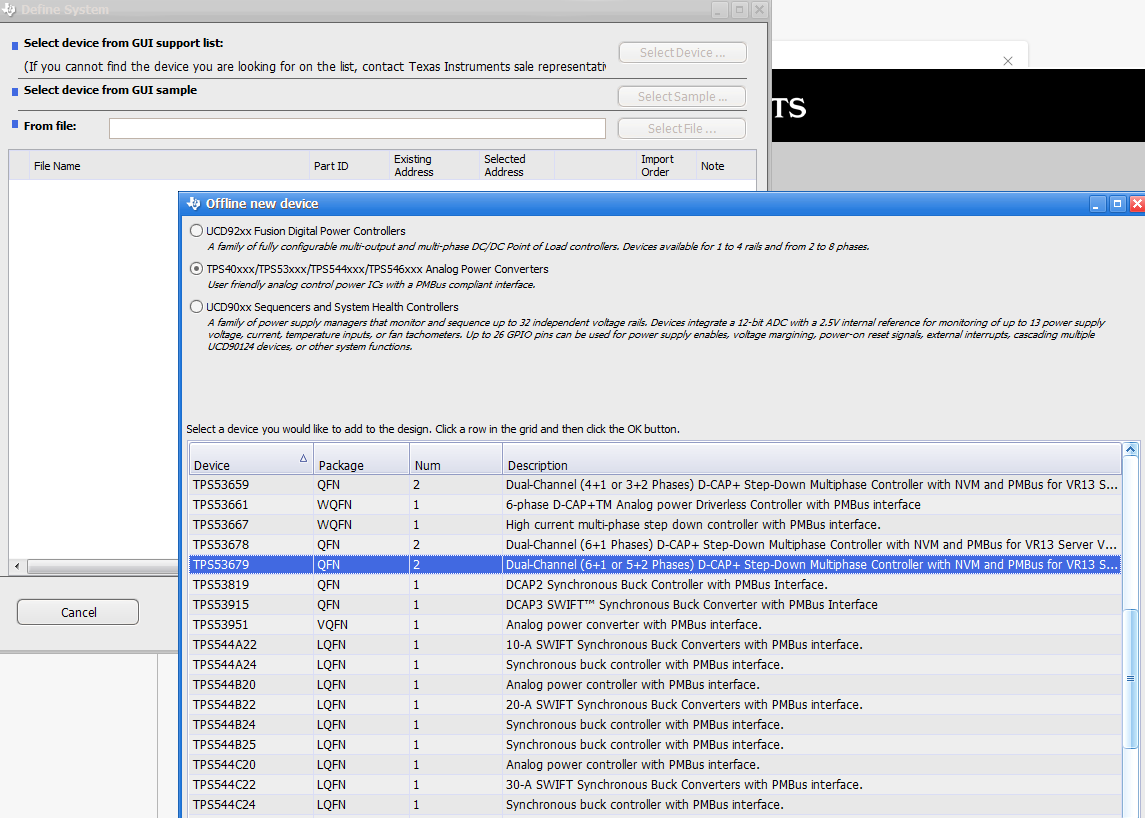Maximize the Offline new device window
The height and width of the screenshot is (818, 1145).
1117,204
